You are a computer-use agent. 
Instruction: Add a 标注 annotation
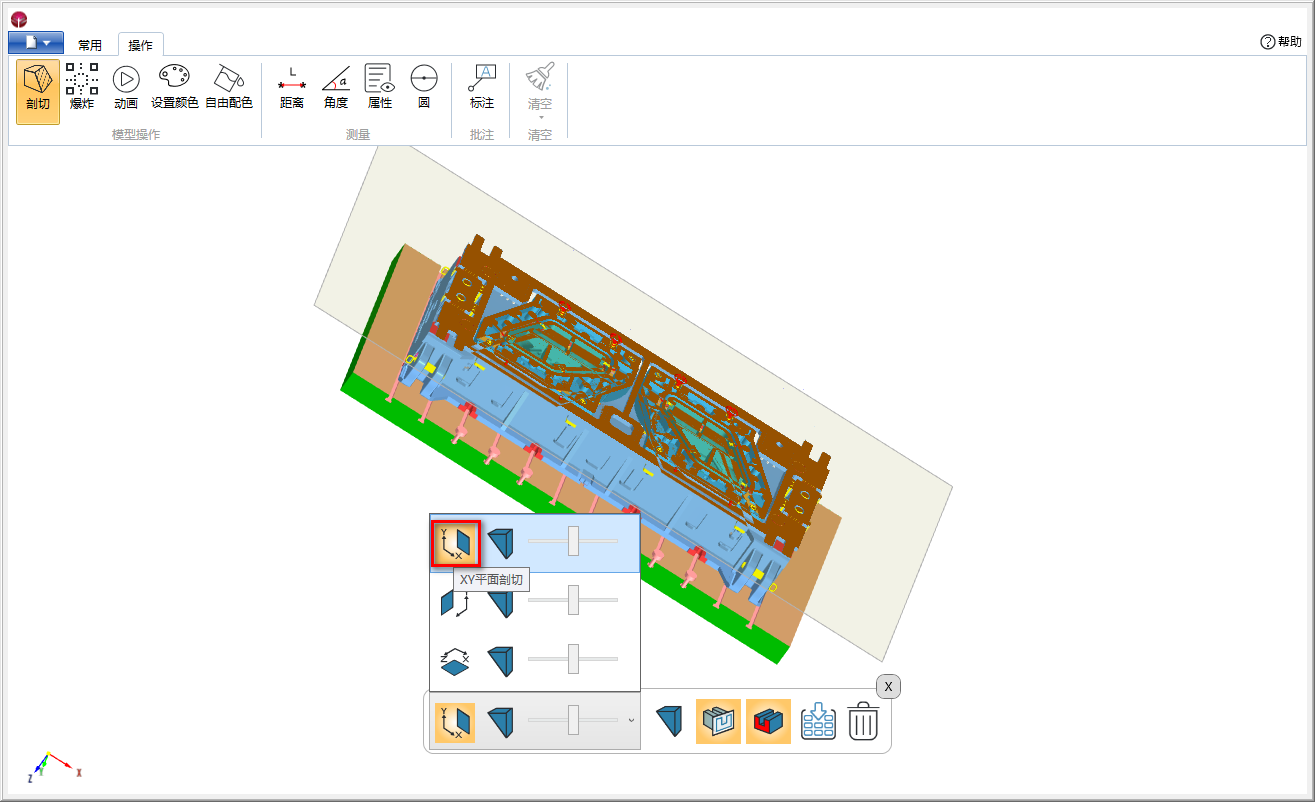482,86
